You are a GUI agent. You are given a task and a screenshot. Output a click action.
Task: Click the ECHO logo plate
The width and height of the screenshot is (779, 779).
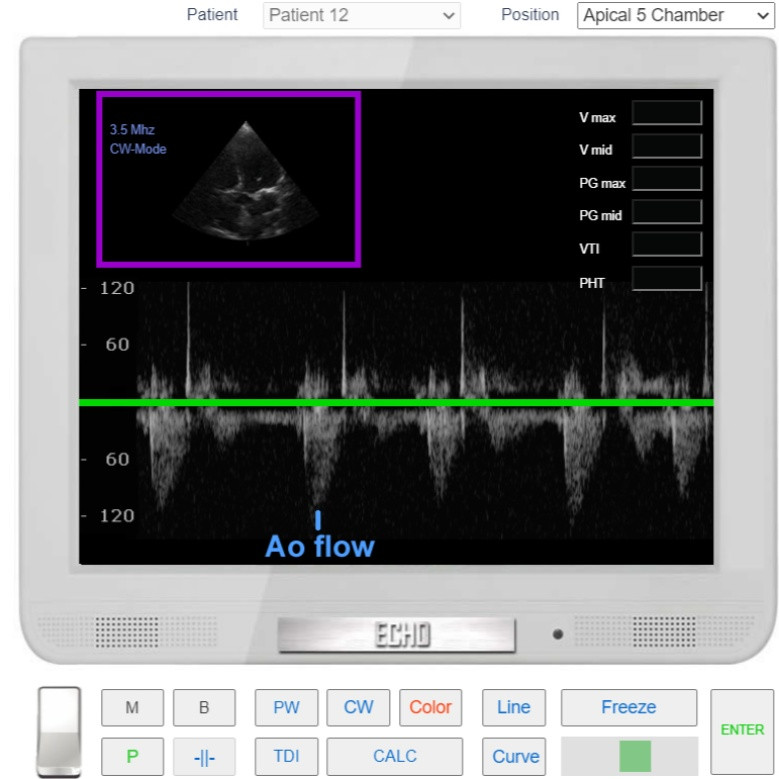pos(396,635)
